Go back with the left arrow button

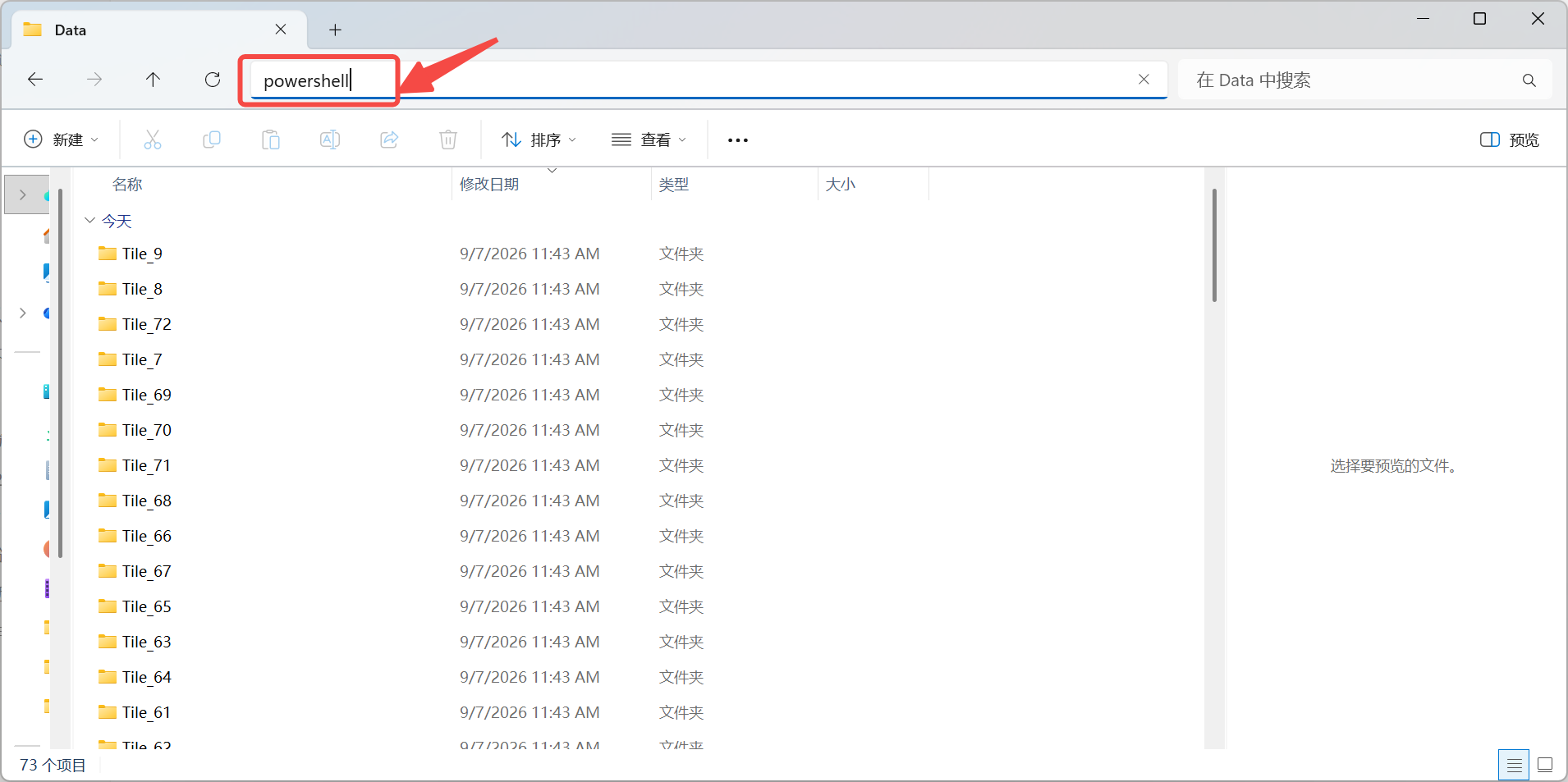(x=35, y=80)
